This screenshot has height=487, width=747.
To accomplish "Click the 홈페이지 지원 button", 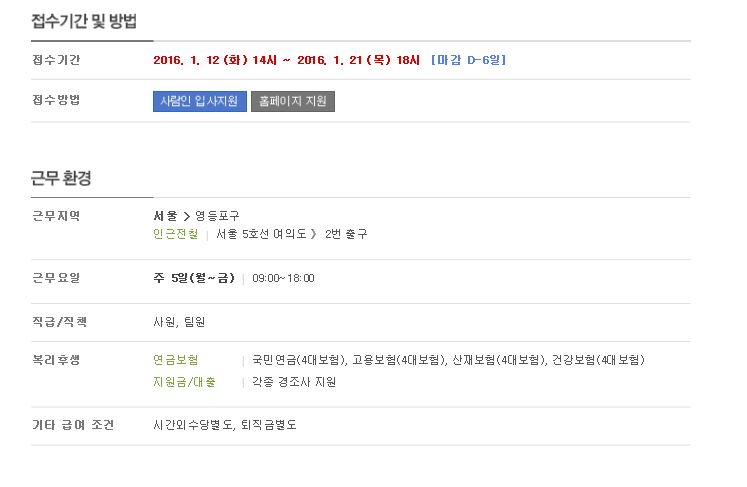I will pos(293,101).
